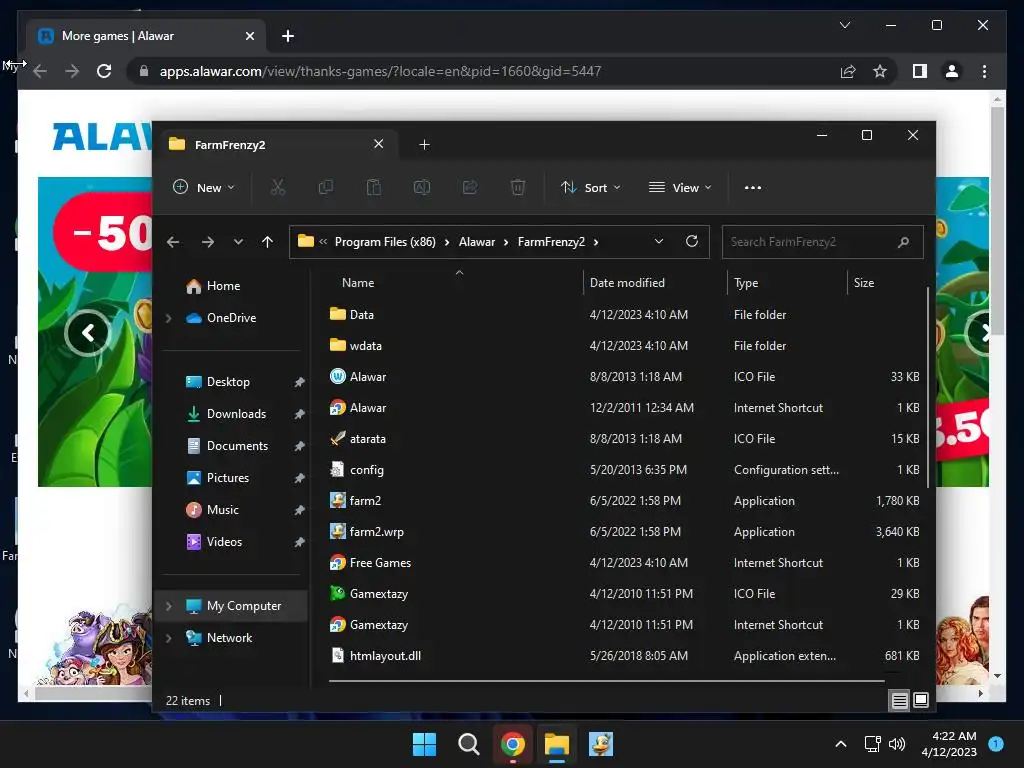Image resolution: width=1024 pixels, height=768 pixels.
Task: Bookmark this page with the Chrome star icon
Action: 880,71
